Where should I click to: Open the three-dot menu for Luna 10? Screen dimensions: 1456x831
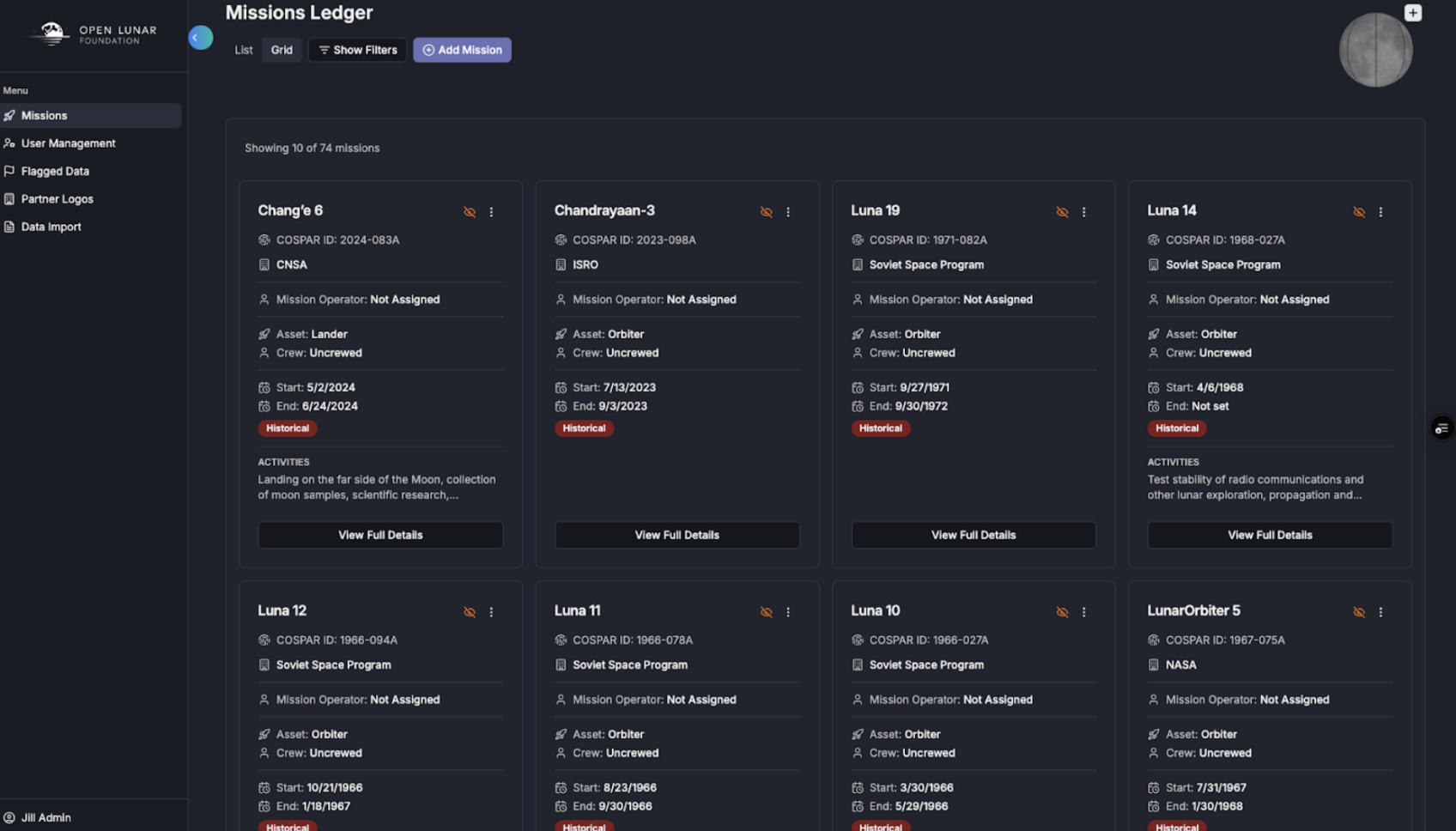point(1083,612)
